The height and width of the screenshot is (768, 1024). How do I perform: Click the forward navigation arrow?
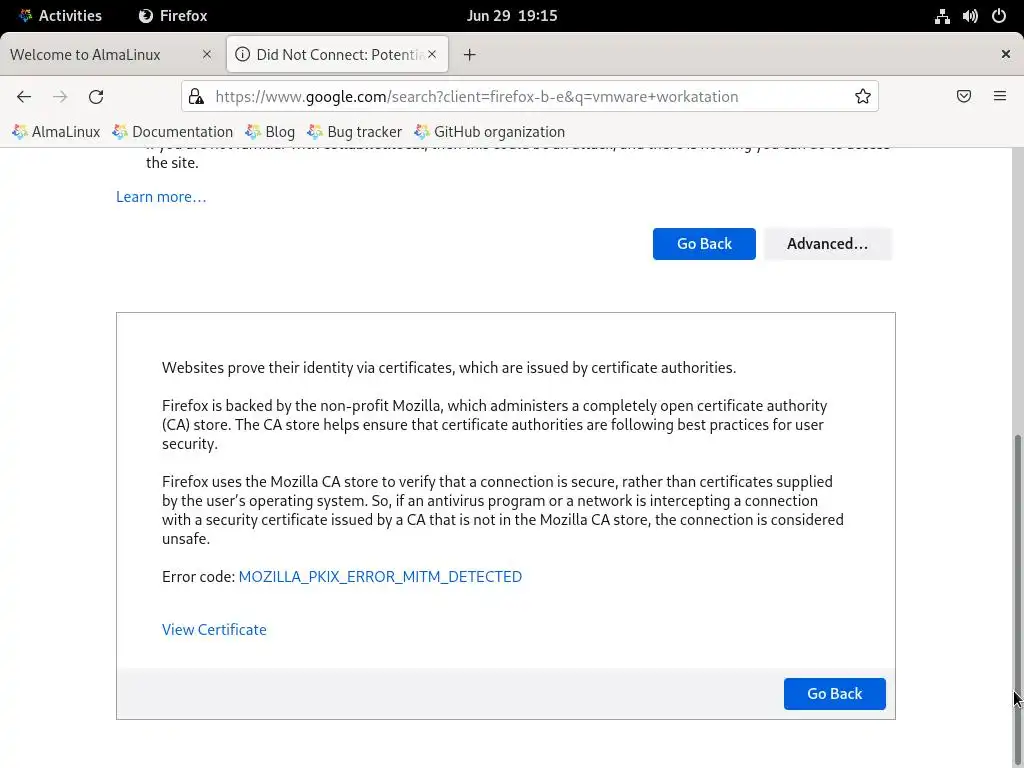click(x=60, y=97)
